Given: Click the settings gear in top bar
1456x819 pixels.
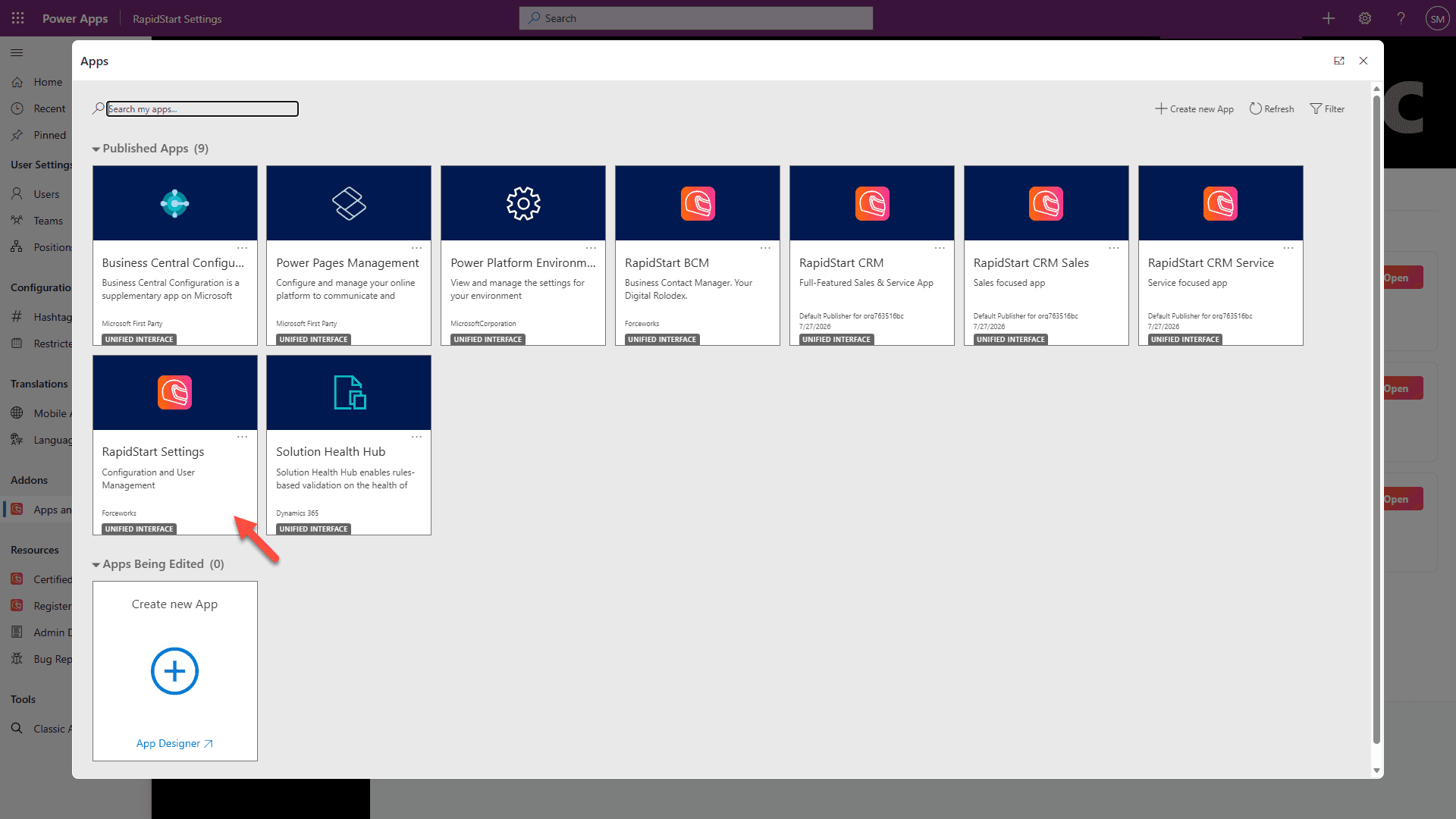Looking at the screenshot, I should [x=1365, y=18].
